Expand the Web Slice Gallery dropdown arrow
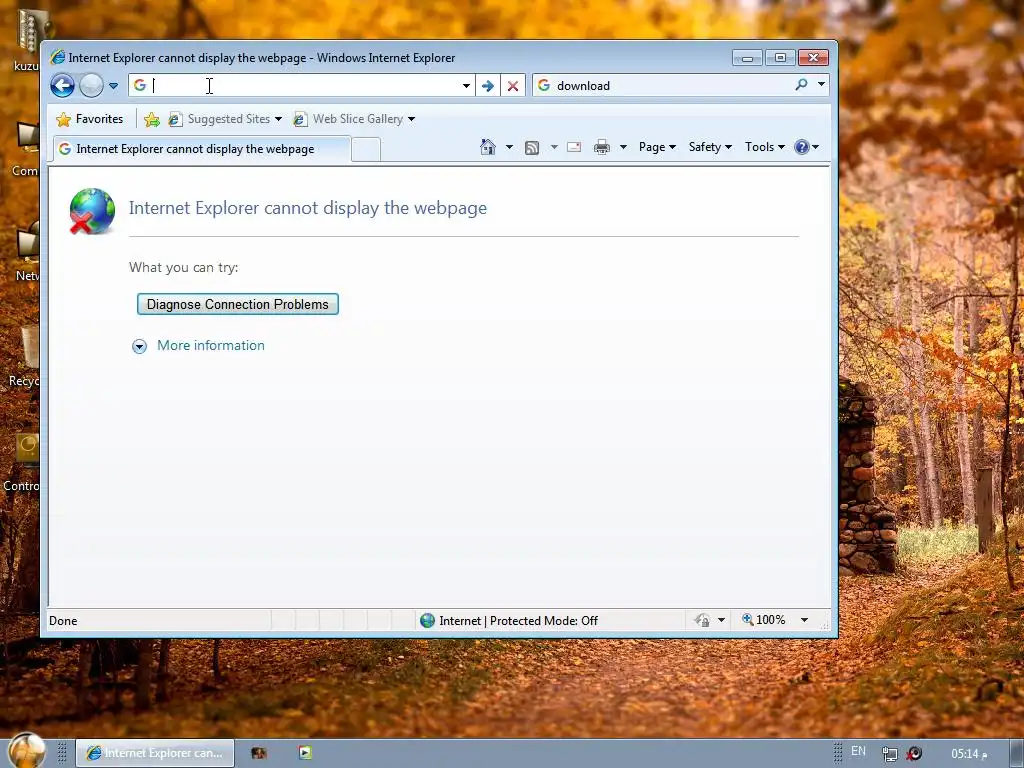 tap(411, 119)
